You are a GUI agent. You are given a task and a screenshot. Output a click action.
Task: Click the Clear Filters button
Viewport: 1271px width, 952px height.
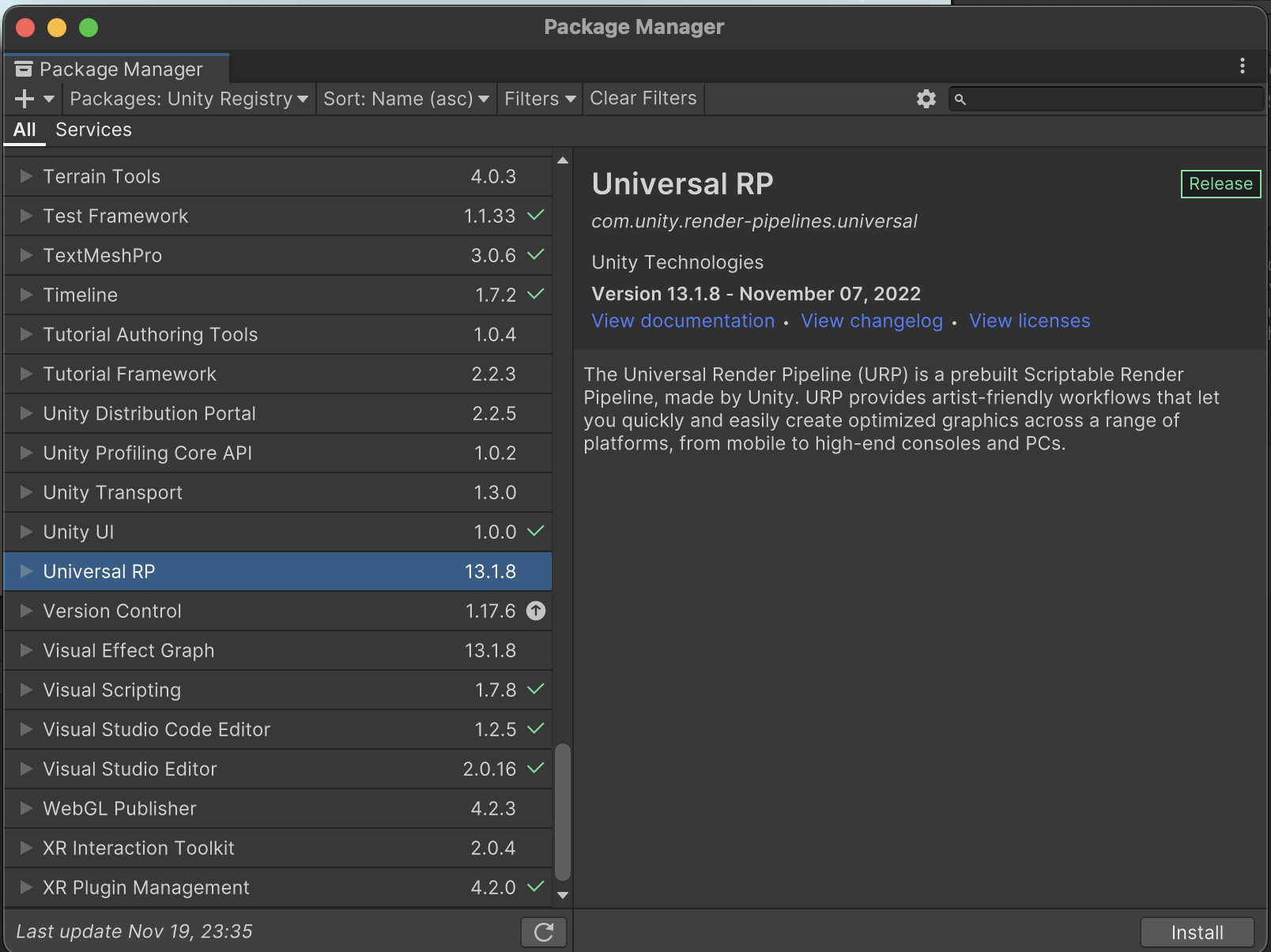643,99
